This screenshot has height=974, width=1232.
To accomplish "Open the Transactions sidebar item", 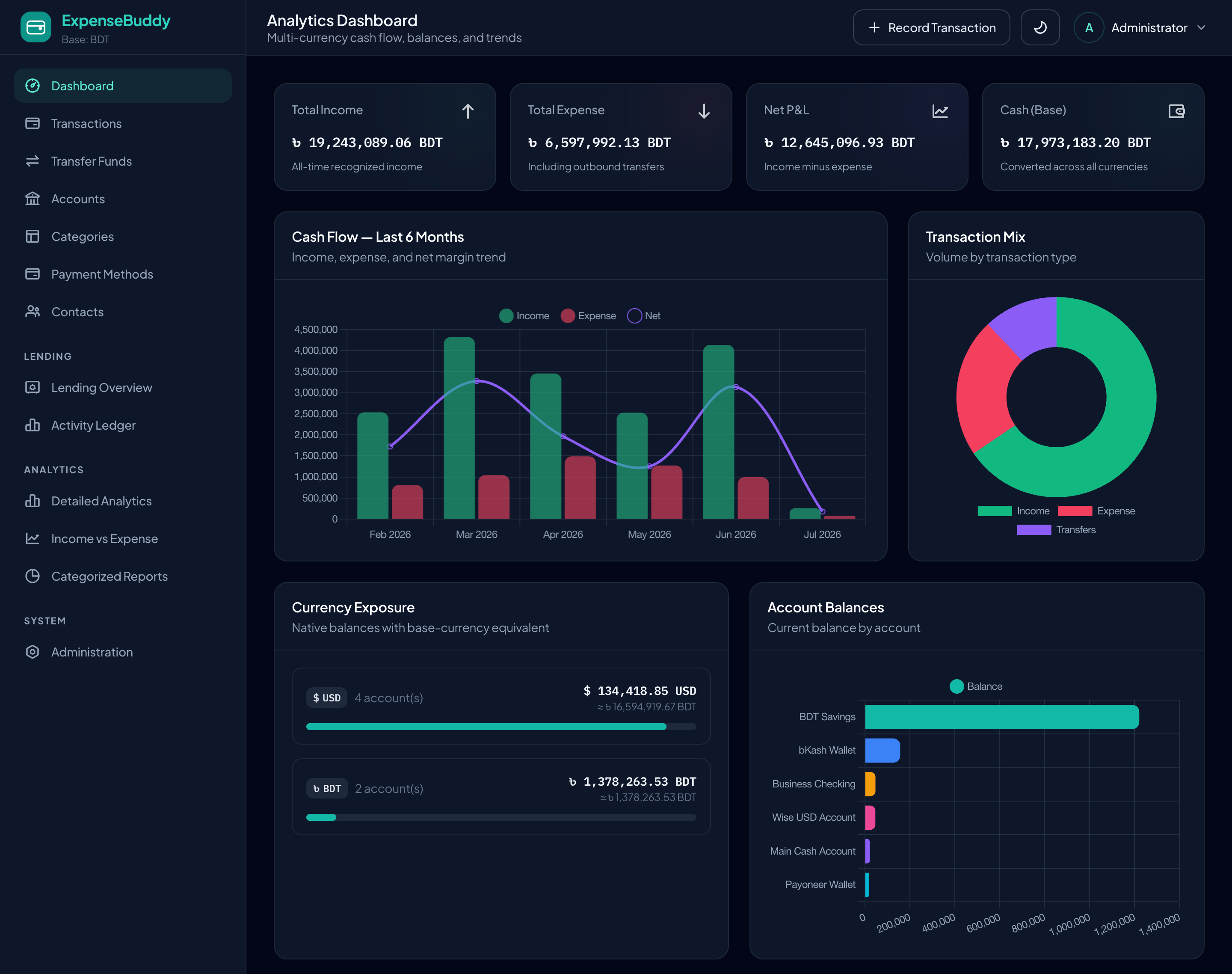I will tap(123, 123).
